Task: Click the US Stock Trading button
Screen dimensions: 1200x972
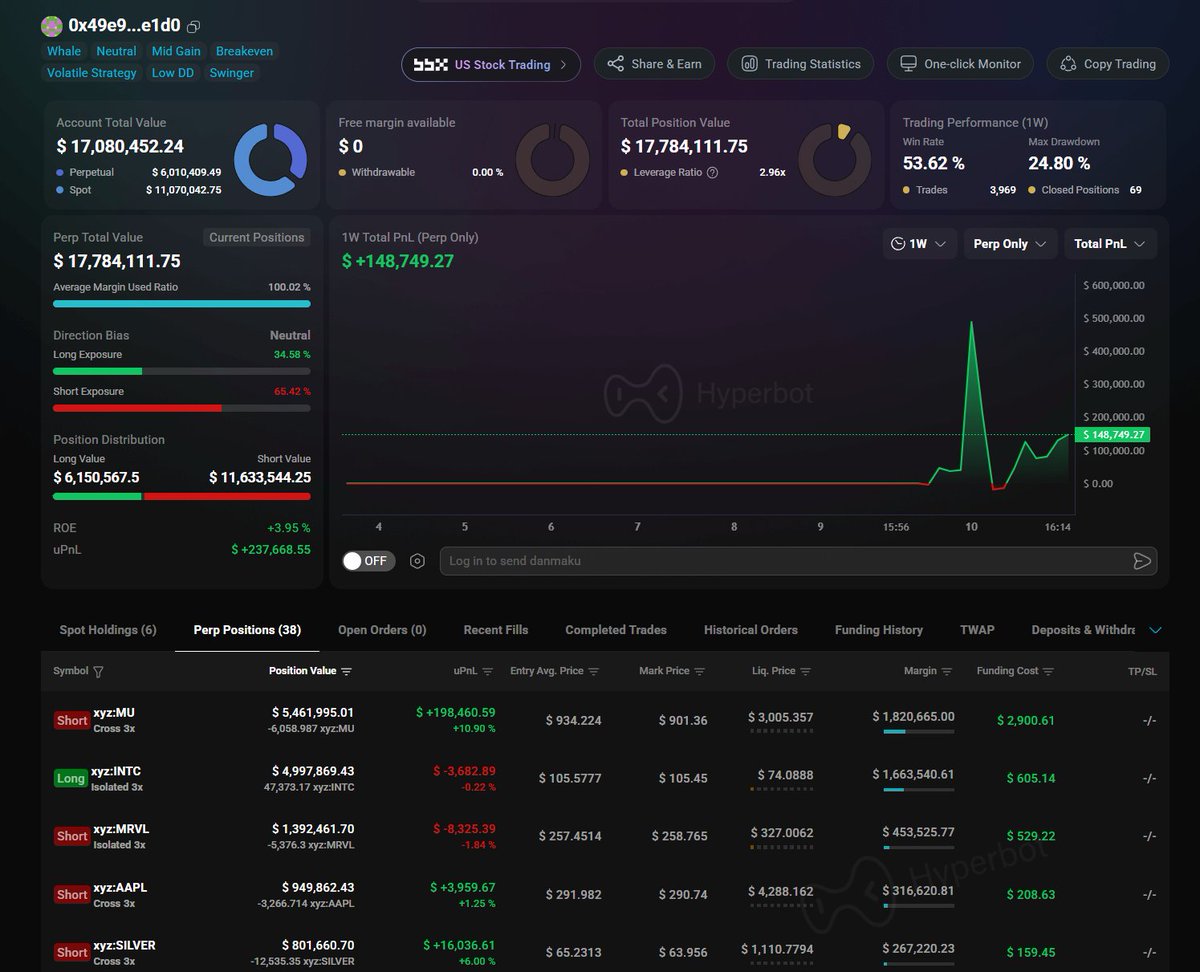Action: point(491,64)
